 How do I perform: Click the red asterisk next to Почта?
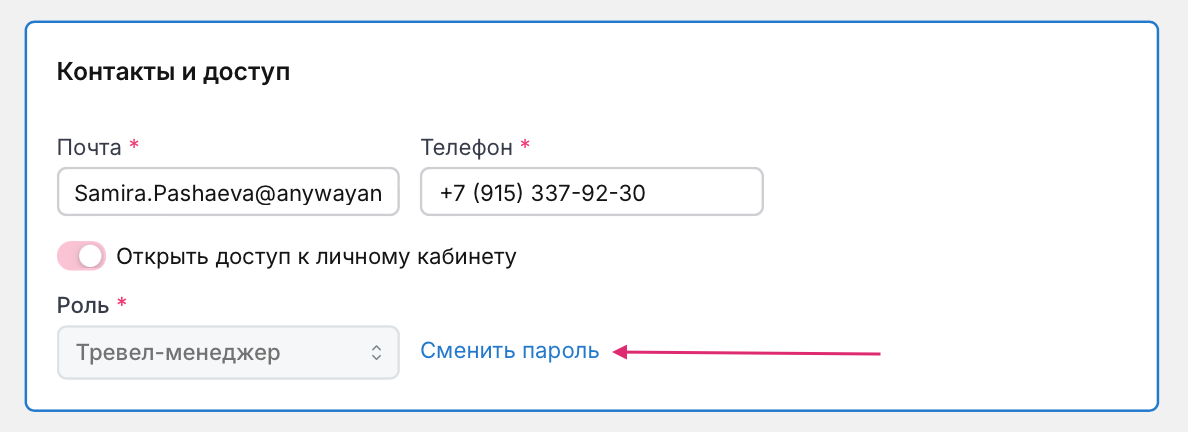coord(134,146)
